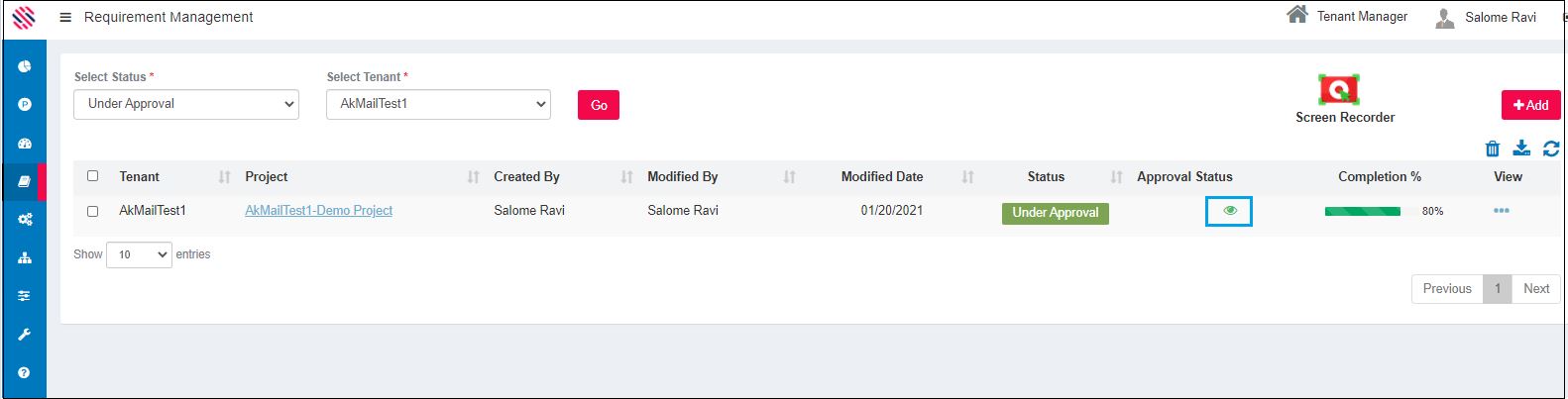This screenshot has width=1568, height=399.
Task: Open the wrench tools sidebar icon
Action: 24,335
